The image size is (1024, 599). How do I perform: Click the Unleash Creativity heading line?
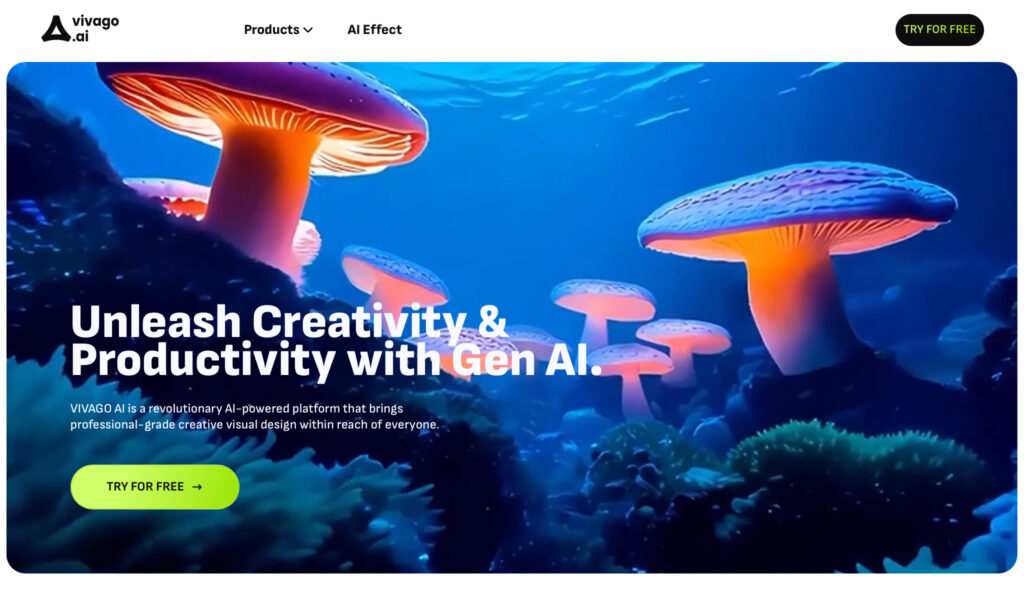(x=289, y=321)
